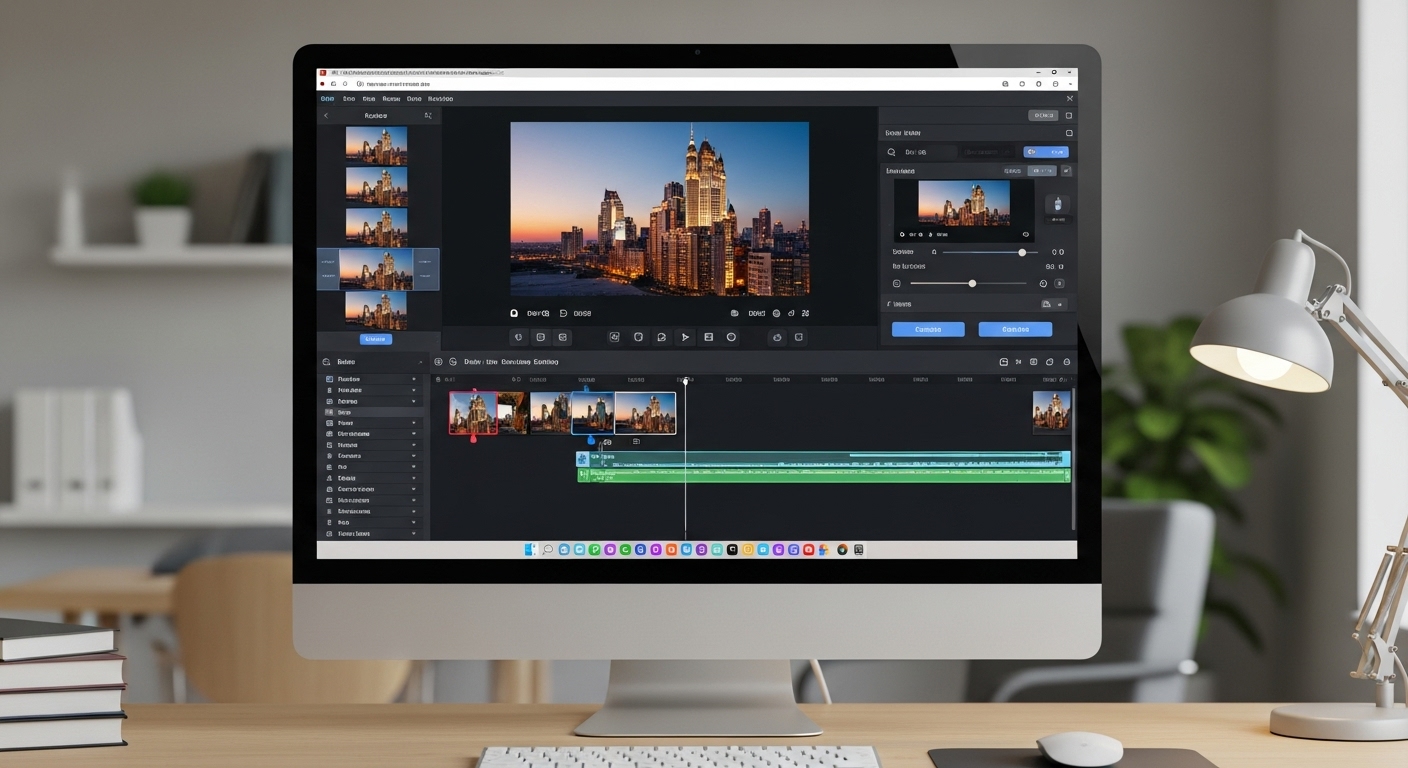
Task: Click the magnifier icon in the properties panel
Action: [x=892, y=152]
